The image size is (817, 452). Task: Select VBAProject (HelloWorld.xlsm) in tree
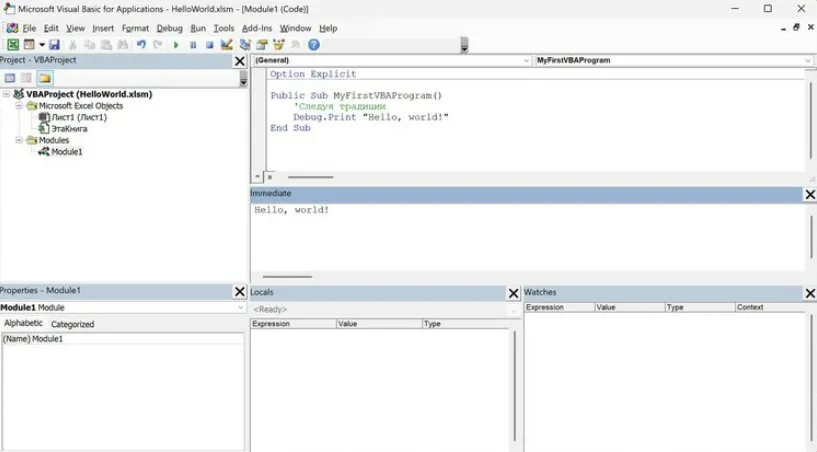89,94
